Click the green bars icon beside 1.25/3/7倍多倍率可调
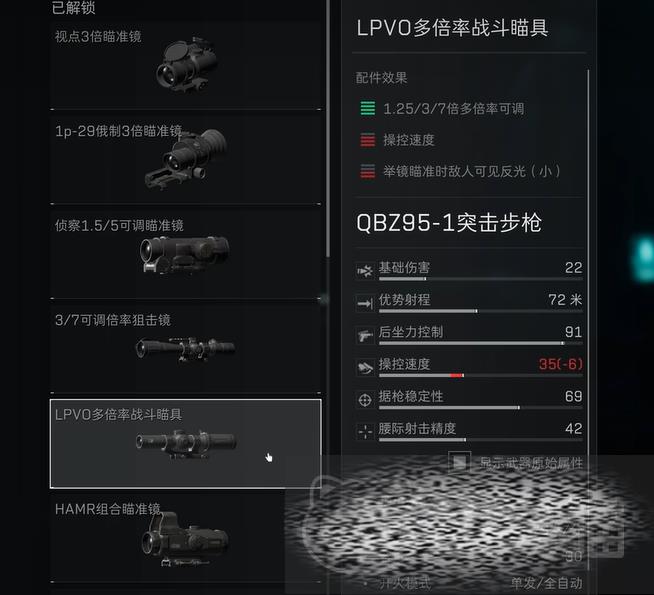Image resolution: width=654 pixels, height=595 pixels. coord(367,108)
